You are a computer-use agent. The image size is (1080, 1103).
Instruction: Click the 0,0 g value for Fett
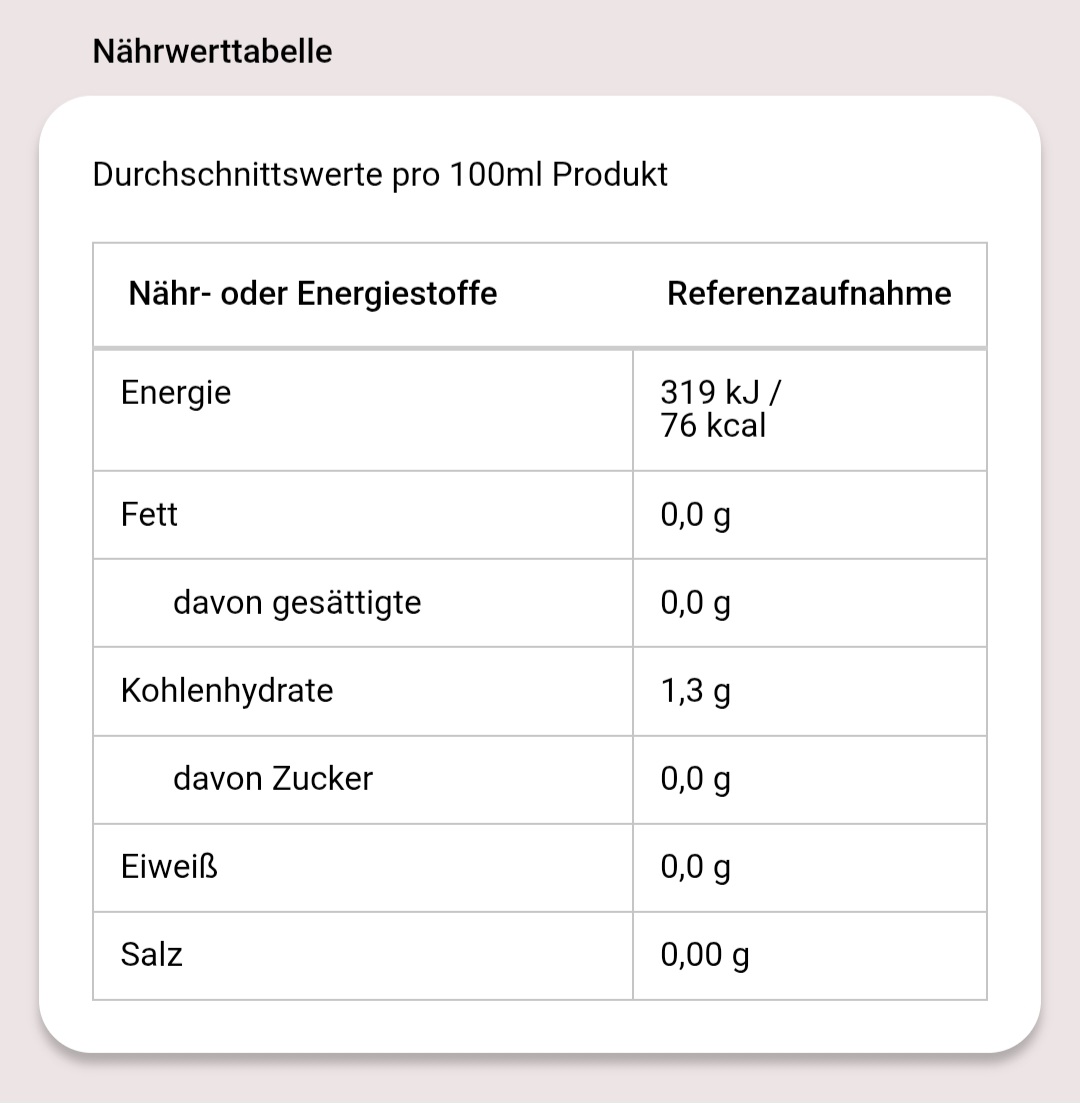point(696,516)
